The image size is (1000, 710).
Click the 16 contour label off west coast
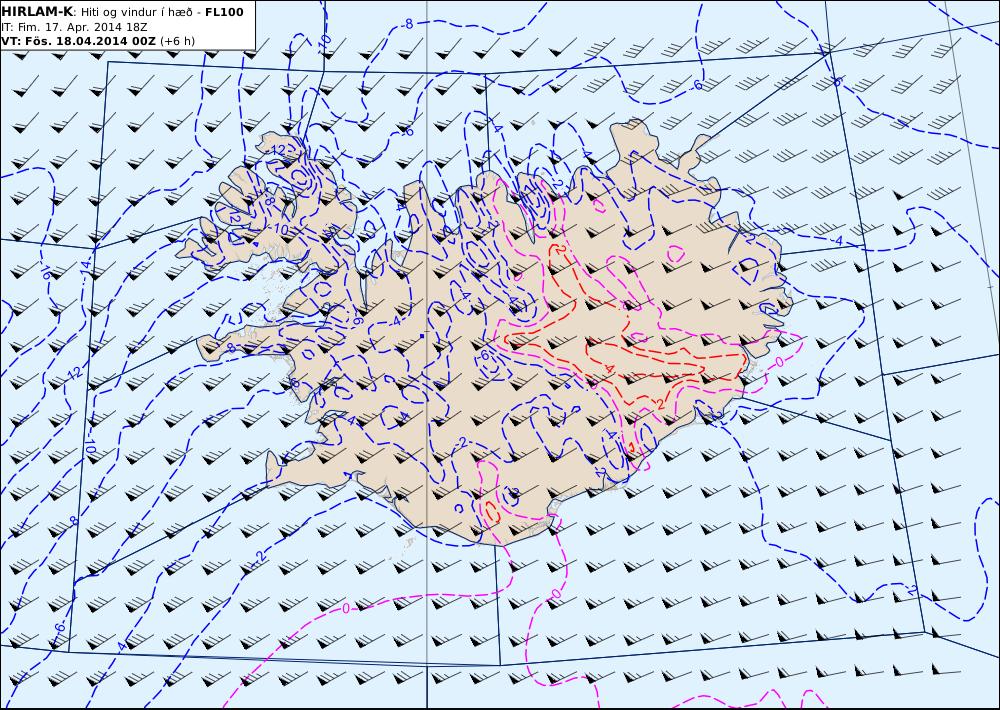[x=47, y=273]
